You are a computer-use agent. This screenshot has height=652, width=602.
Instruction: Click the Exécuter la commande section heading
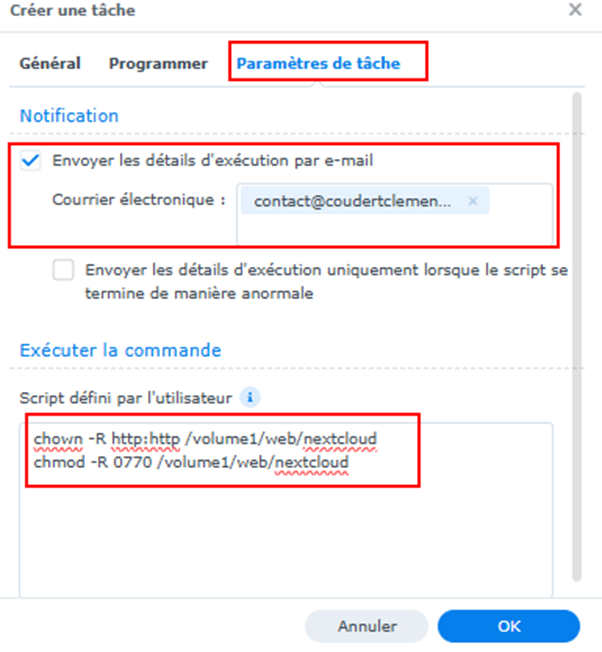click(x=120, y=350)
